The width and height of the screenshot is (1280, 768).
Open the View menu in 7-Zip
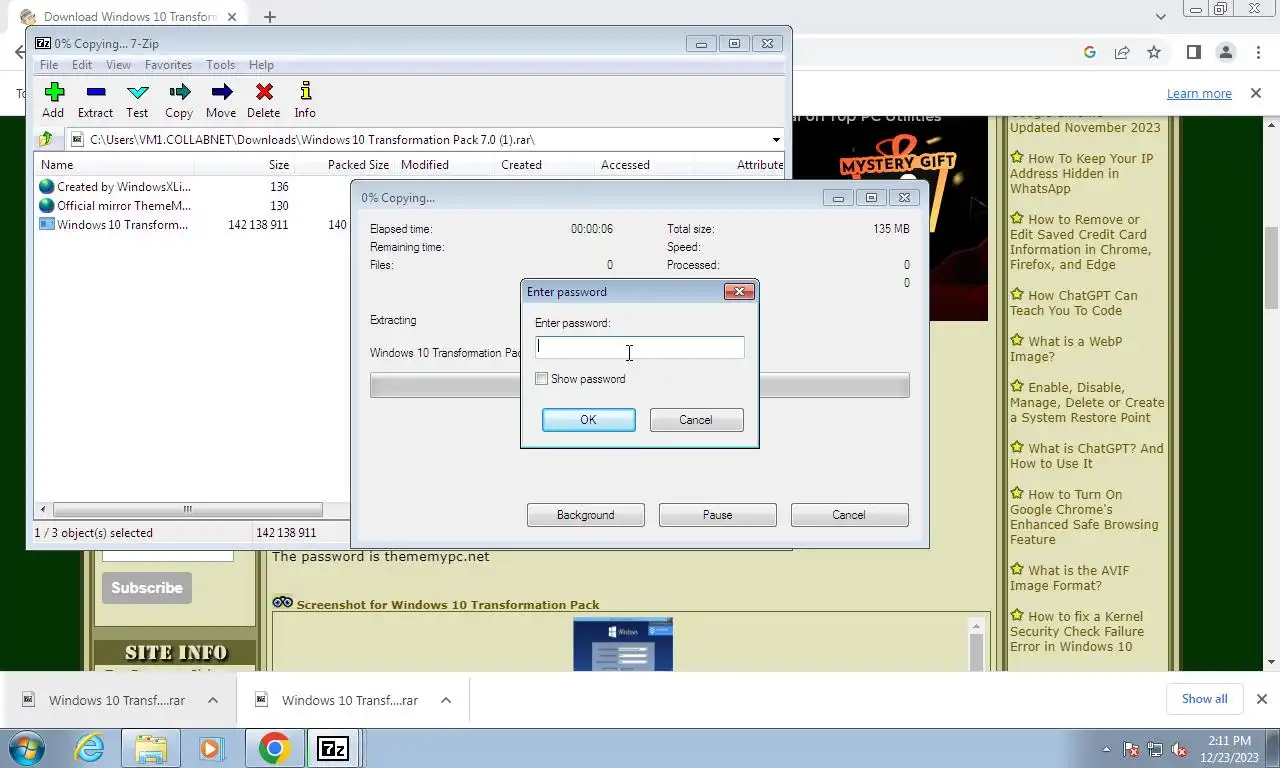(118, 65)
